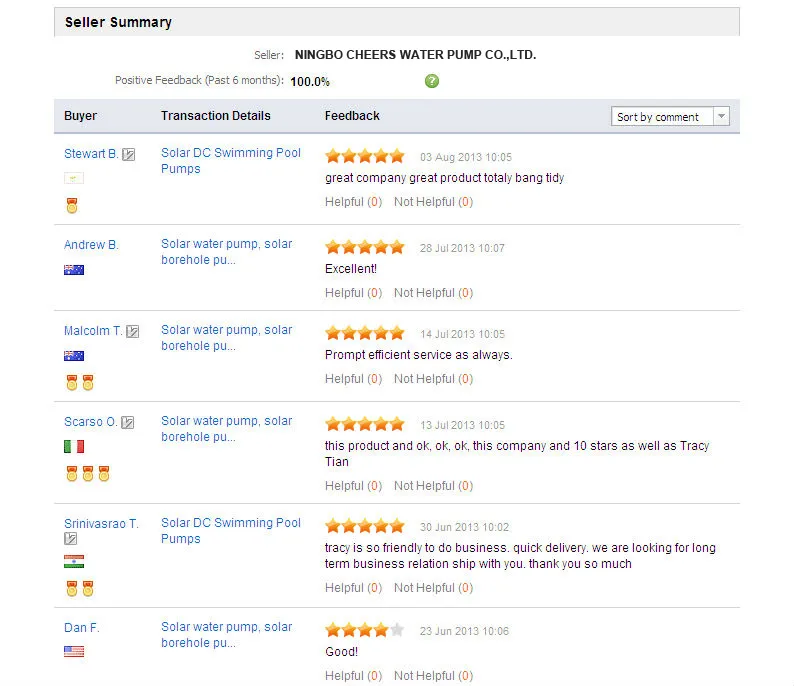Click the Feedback column header
This screenshot has width=794, height=686.
[352, 116]
